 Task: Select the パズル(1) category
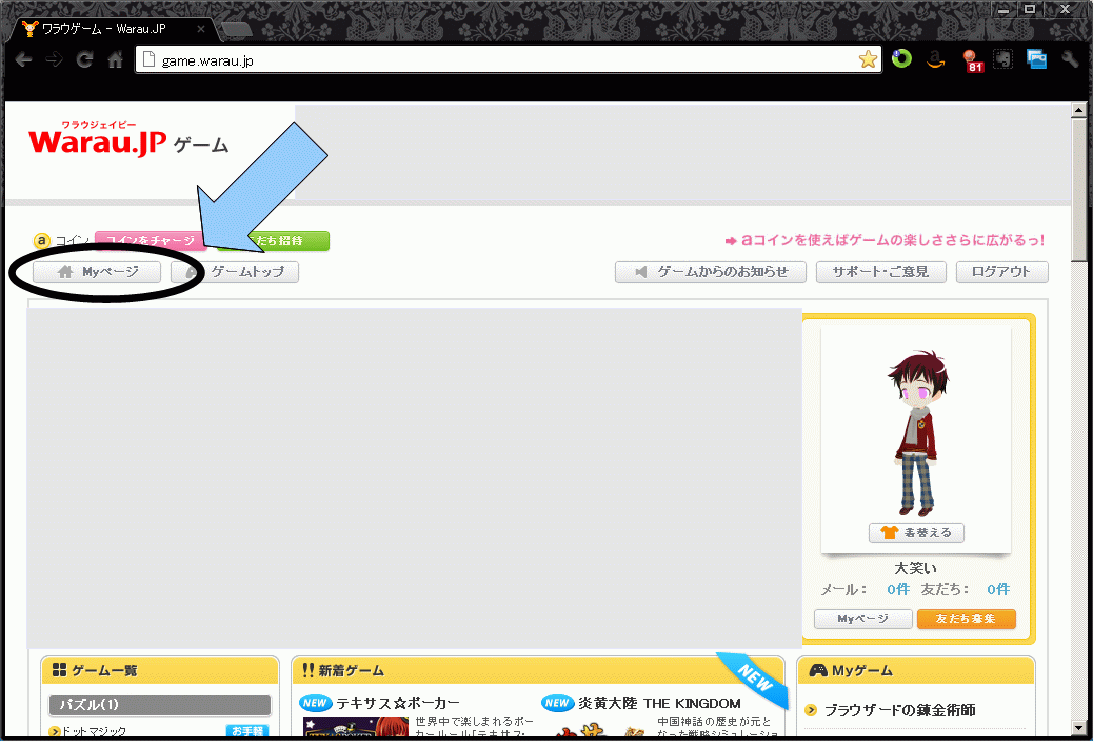[x=160, y=705]
